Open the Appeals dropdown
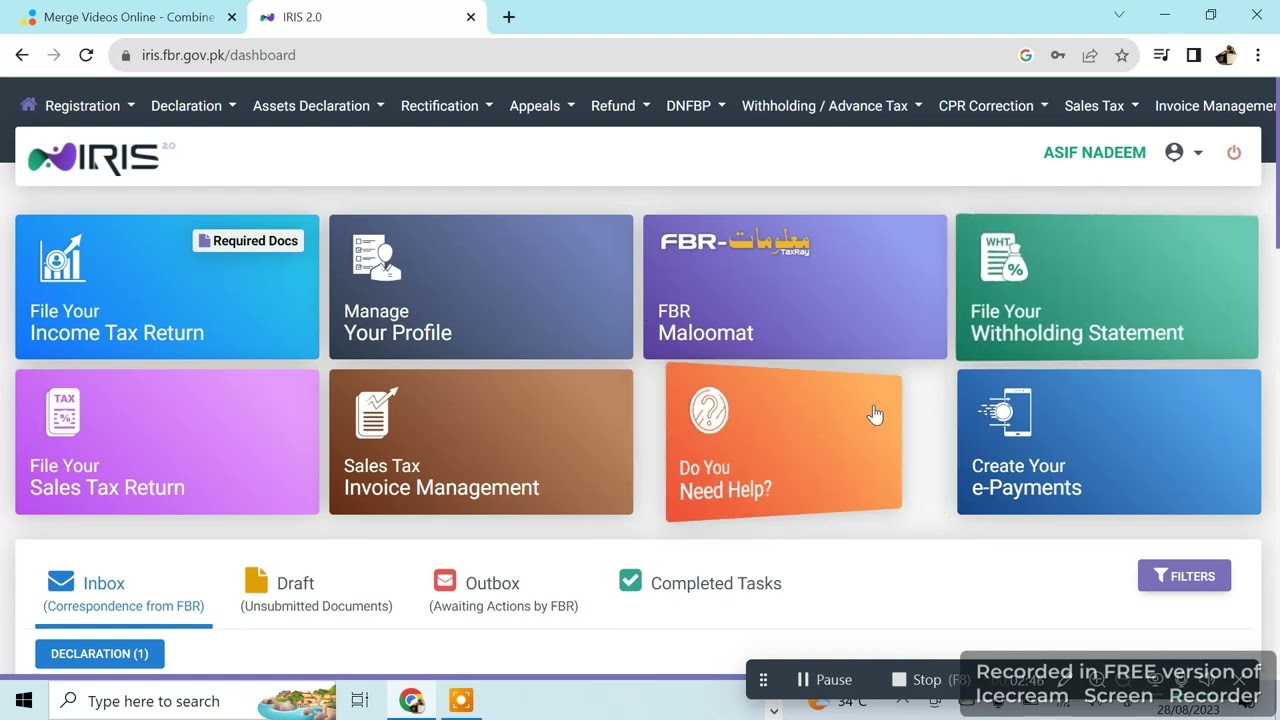This screenshot has height=720, width=1280. [x=542, y=105]
